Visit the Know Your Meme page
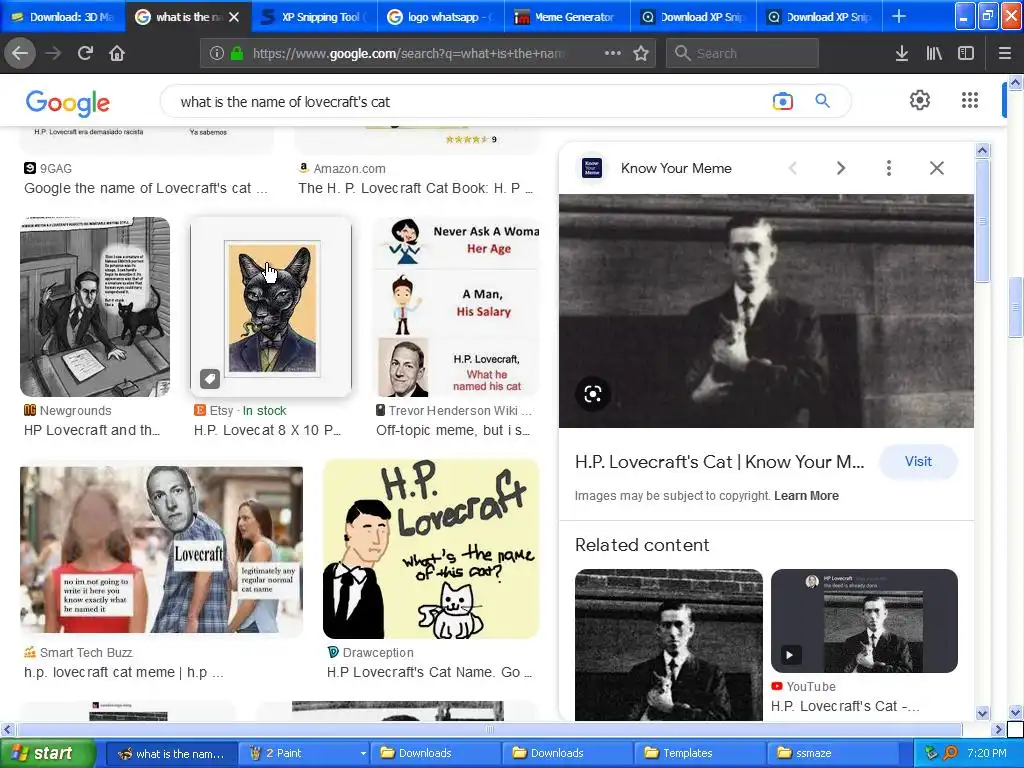 pos(918,462)
